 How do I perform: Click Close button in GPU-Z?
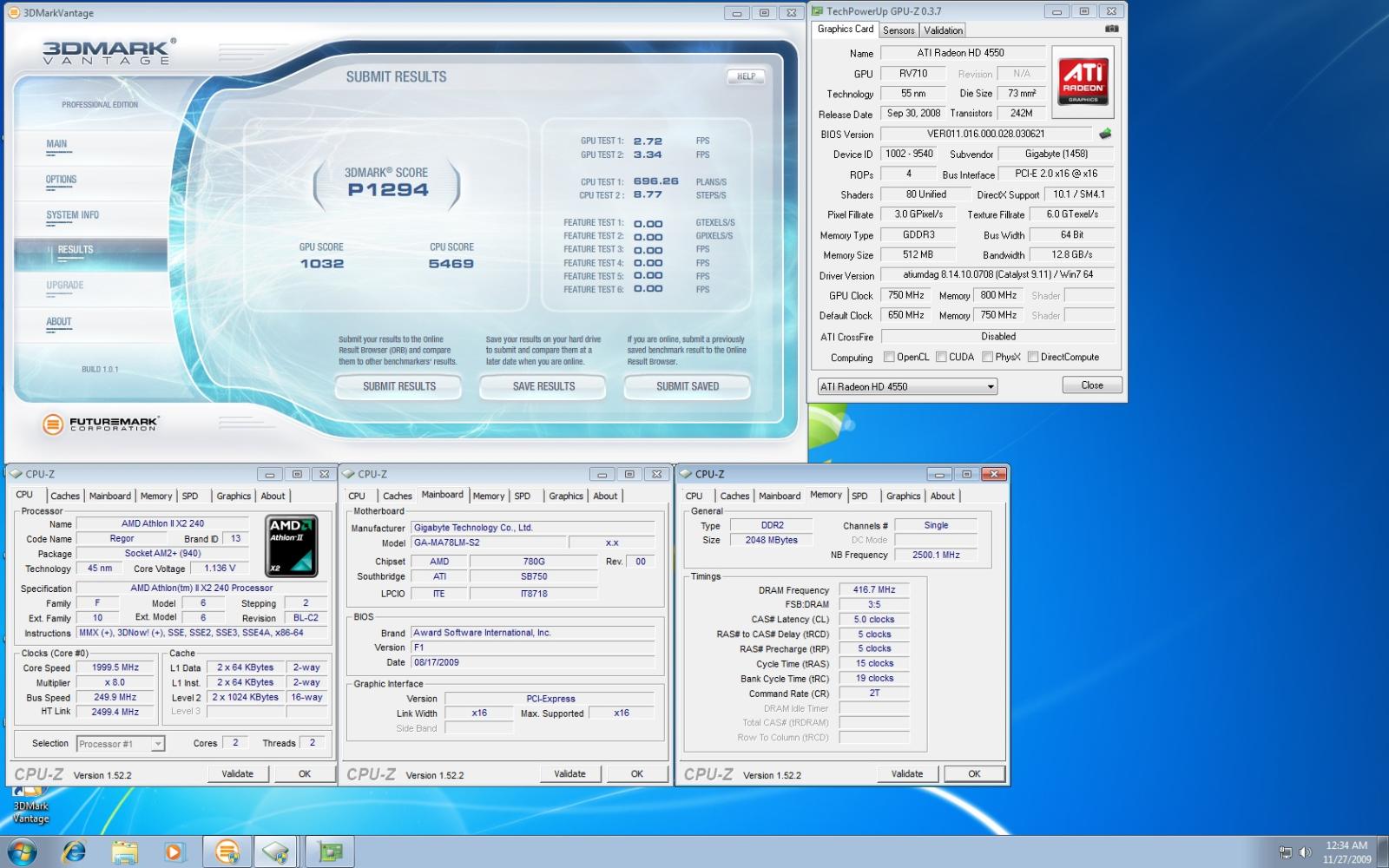point(1092,385)
